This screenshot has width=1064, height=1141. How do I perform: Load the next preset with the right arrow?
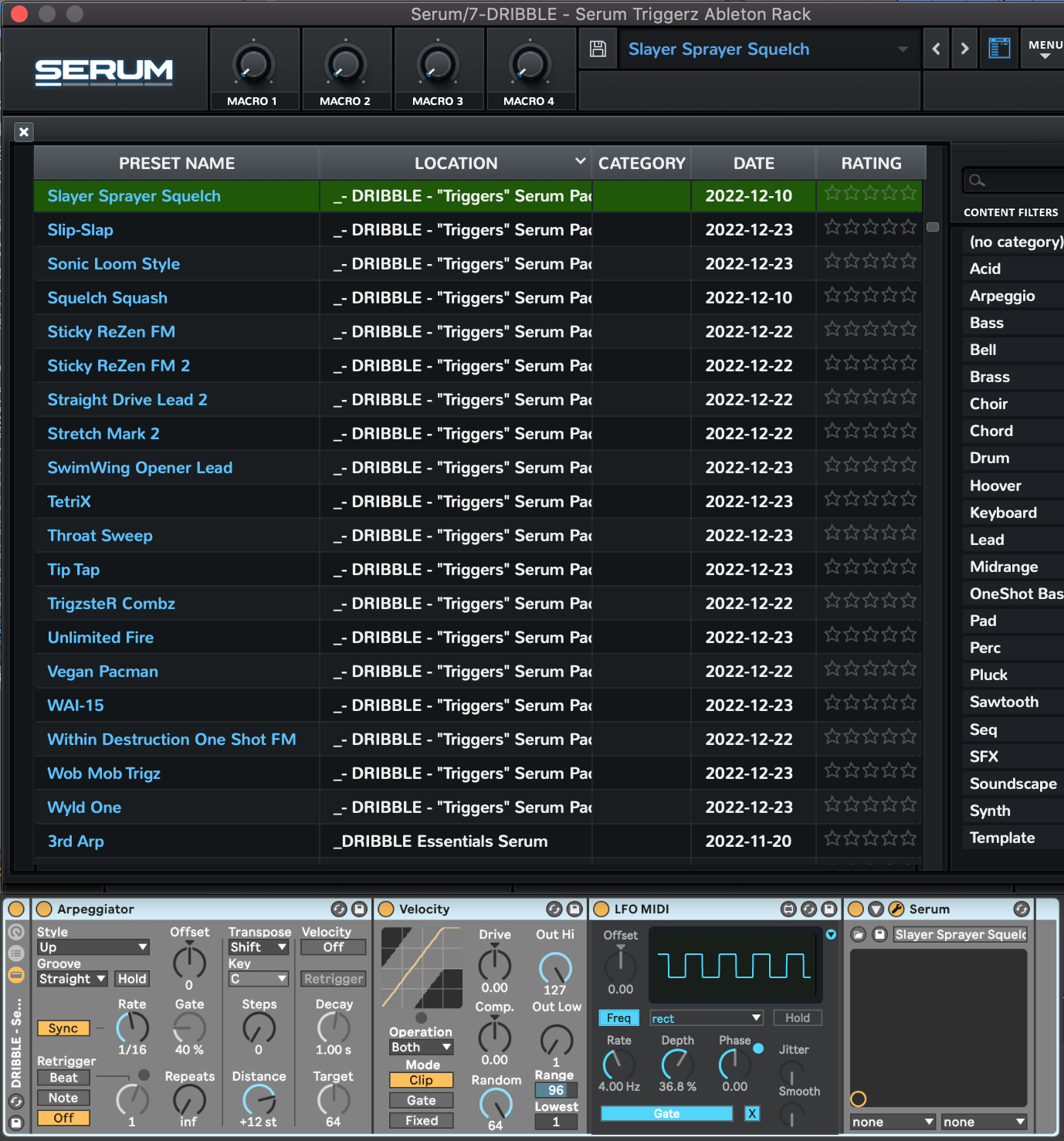tap(964, 49)
